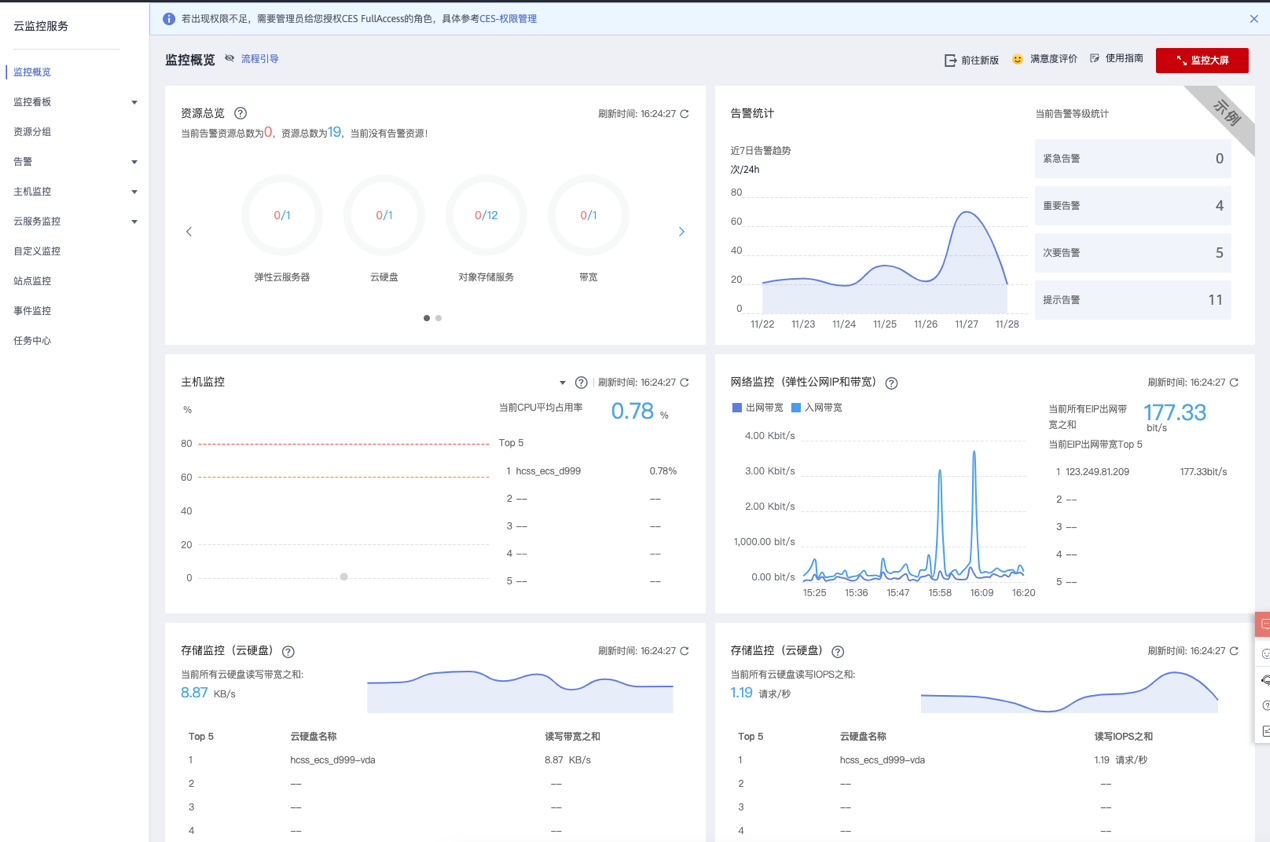Open the CES-权限管理 link
Screen dimensions: 1270x842
(508, 19)
